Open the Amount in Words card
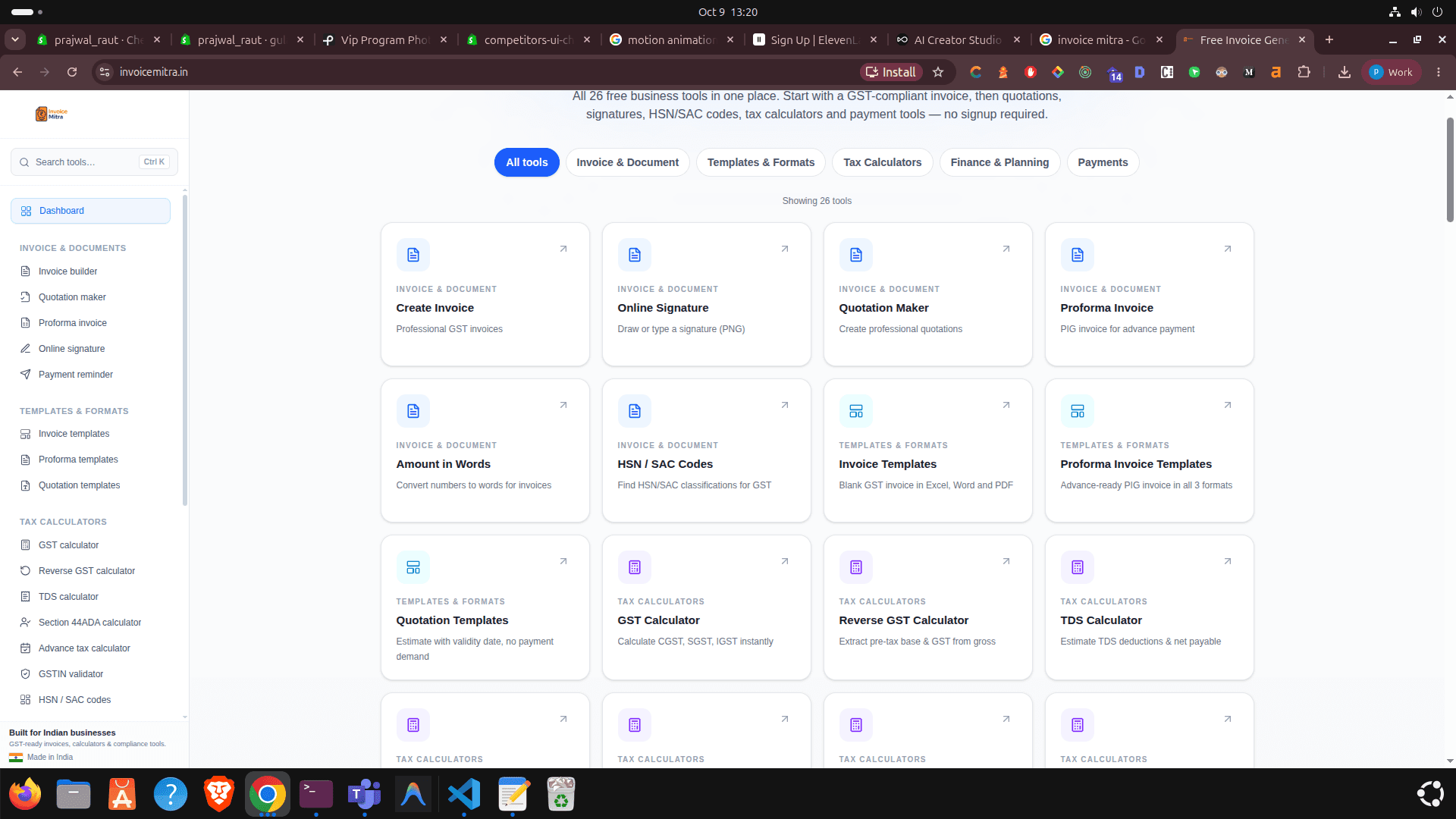1456x819 pixels. coord(485,450)
